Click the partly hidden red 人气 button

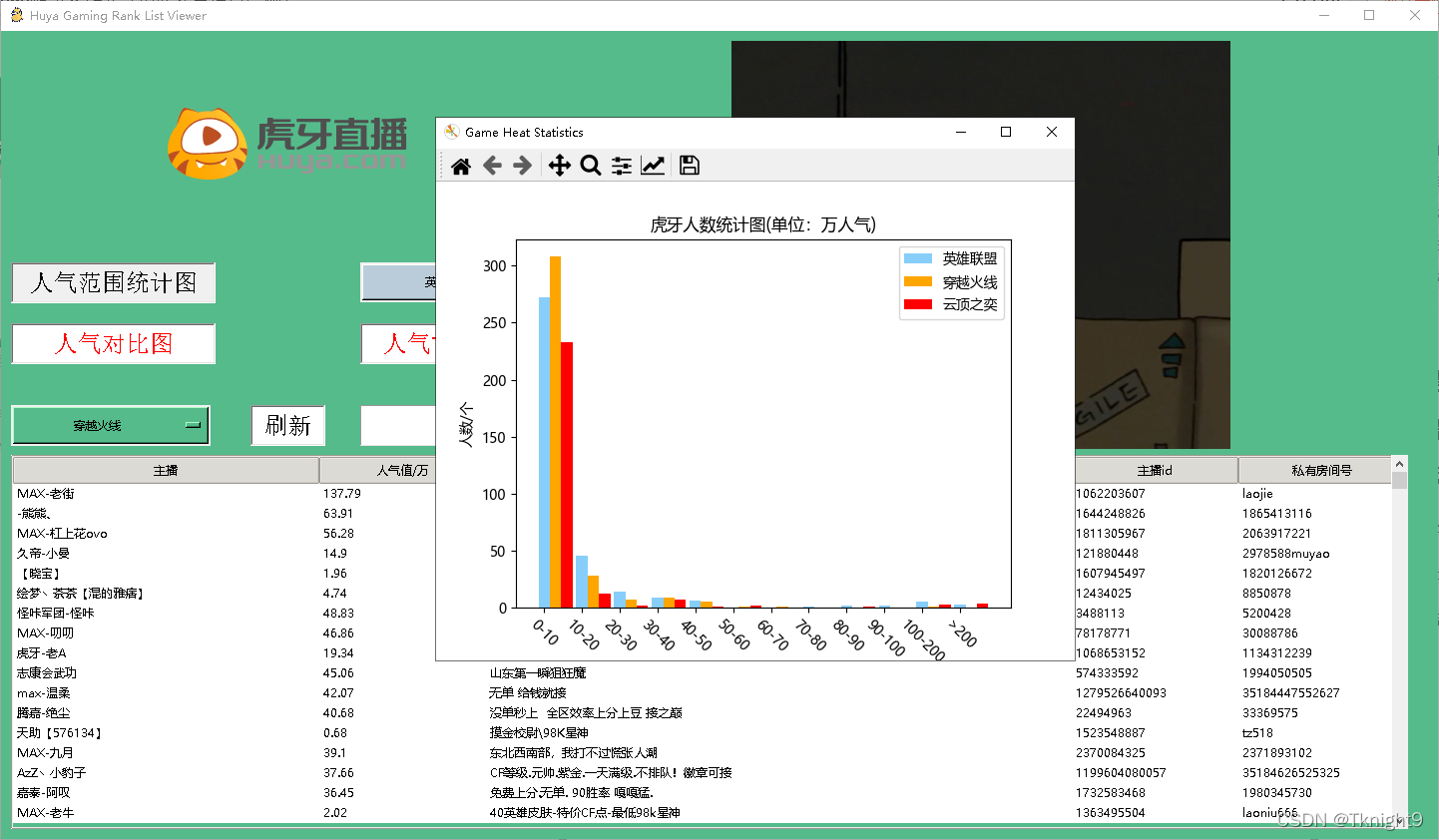[x=398, y=344]
